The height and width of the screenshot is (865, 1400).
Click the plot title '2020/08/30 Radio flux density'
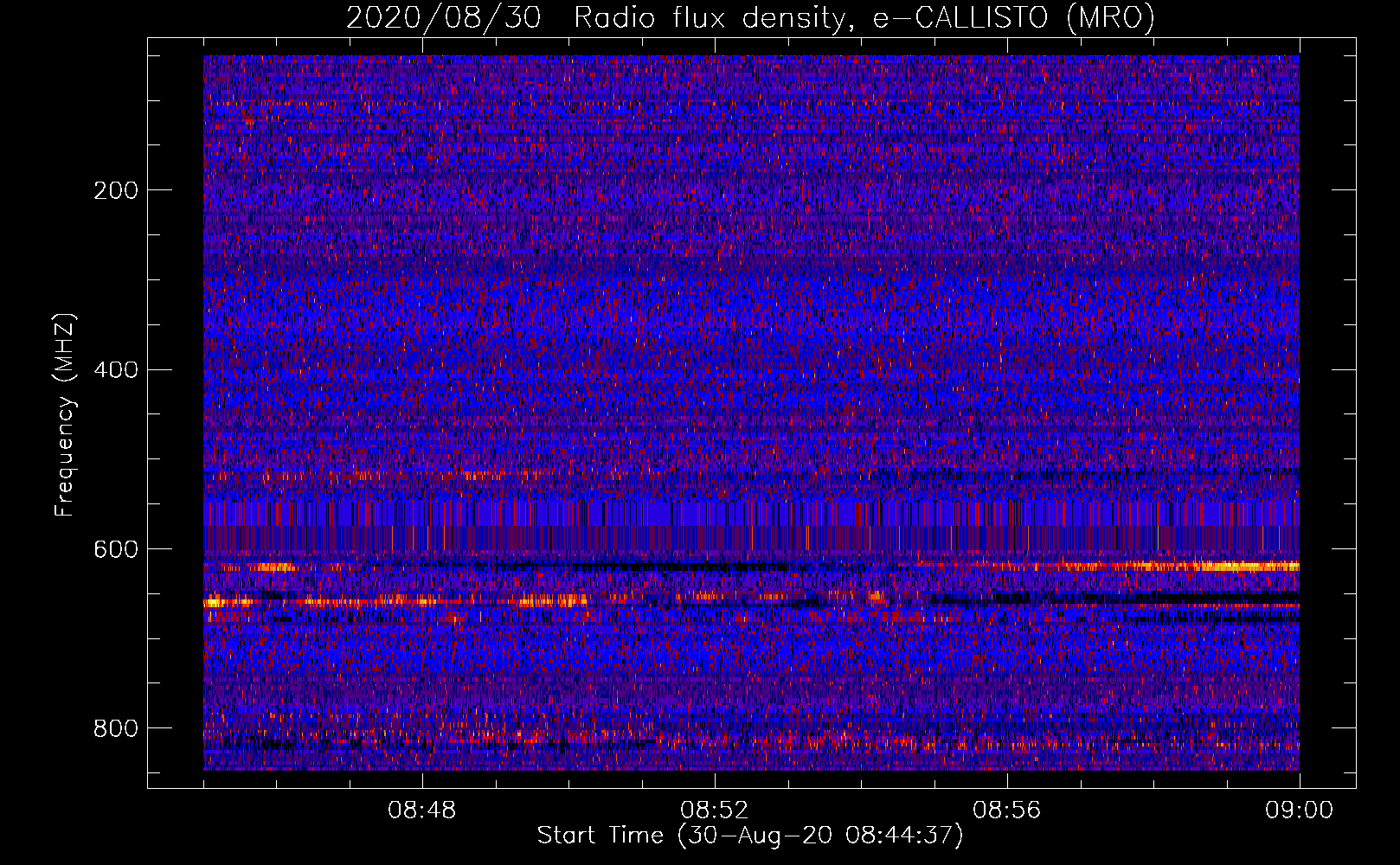tap(750, 18)
